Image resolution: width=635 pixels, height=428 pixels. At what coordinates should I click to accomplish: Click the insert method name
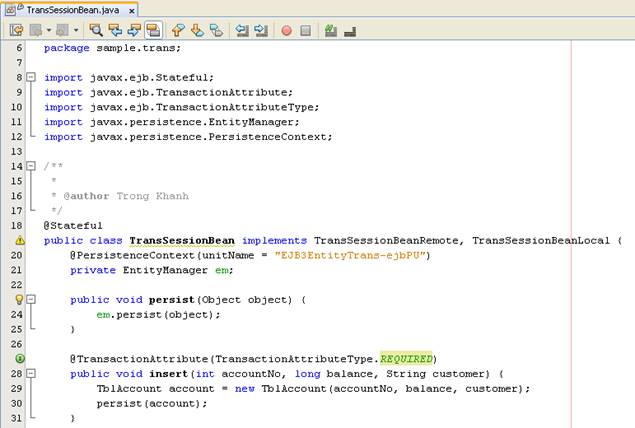pyautogui.click(x=168, y=374)
